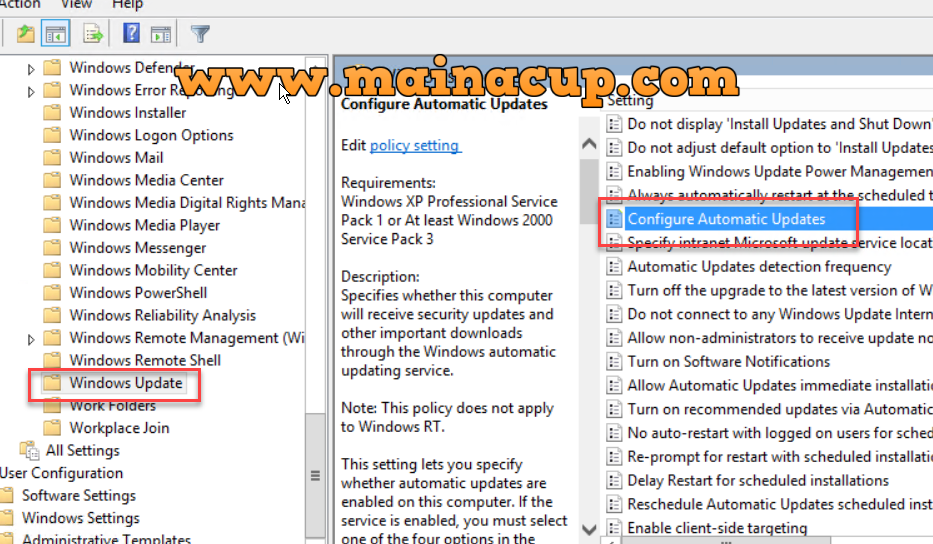Screen dimensions: 933x544
Task: Select Do not connect to Windows Update Internet policy
Action: point(779,314)
